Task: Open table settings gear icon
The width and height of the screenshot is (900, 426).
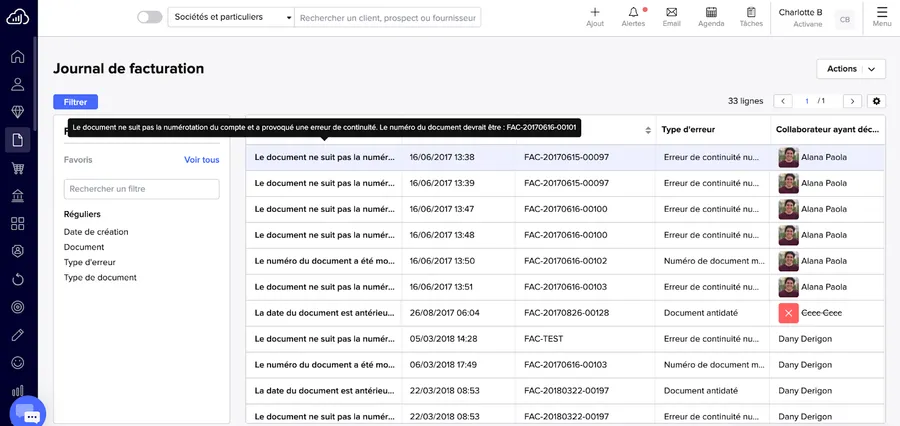Action: 876,101
